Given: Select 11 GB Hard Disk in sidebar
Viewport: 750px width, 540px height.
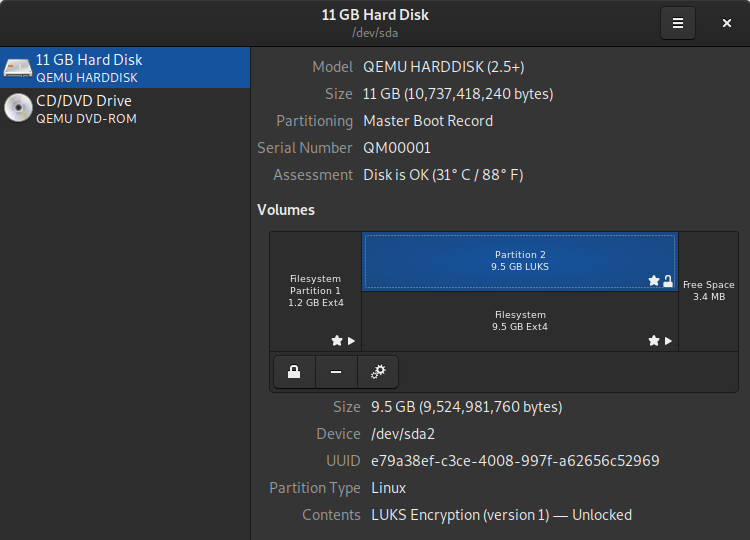Looking at the screenshot, I should coord(125,67).
